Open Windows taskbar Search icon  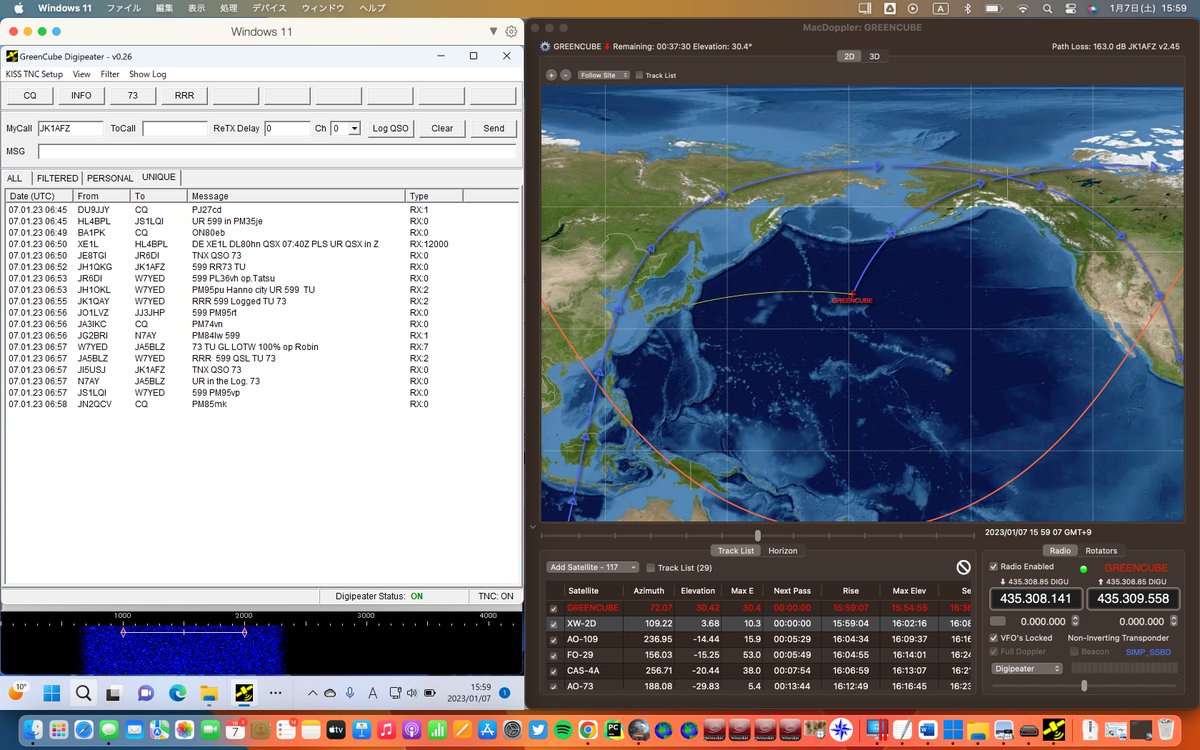pyautogui.click(x=83, y=692)
